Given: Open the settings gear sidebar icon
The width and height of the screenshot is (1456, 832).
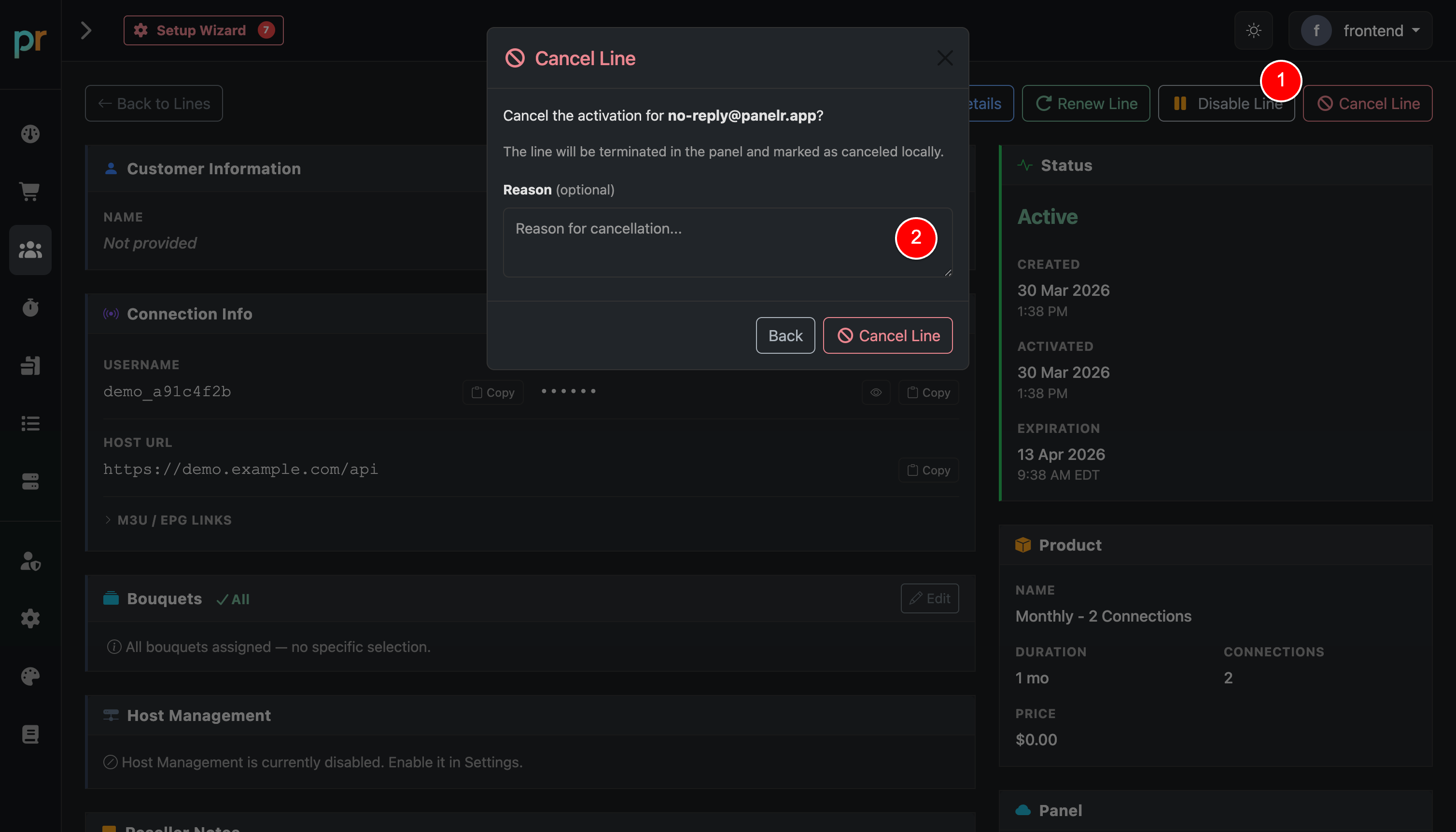Looking at the screenshot, I should [x=30, y=618].
